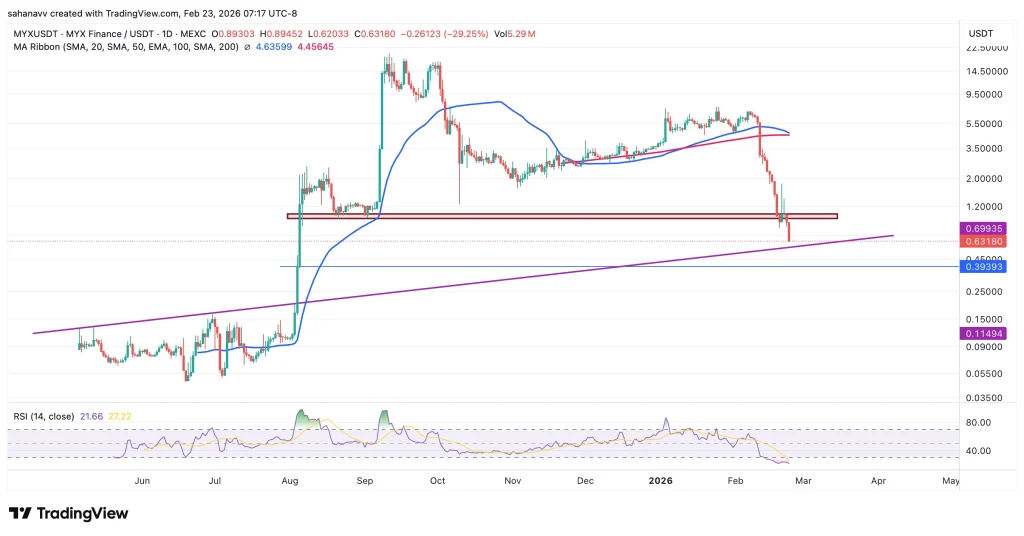The image size is (1024, 536).
Task: Click the 2026 label on time axis
Action: pyautogui.click(x=659, y=481)
